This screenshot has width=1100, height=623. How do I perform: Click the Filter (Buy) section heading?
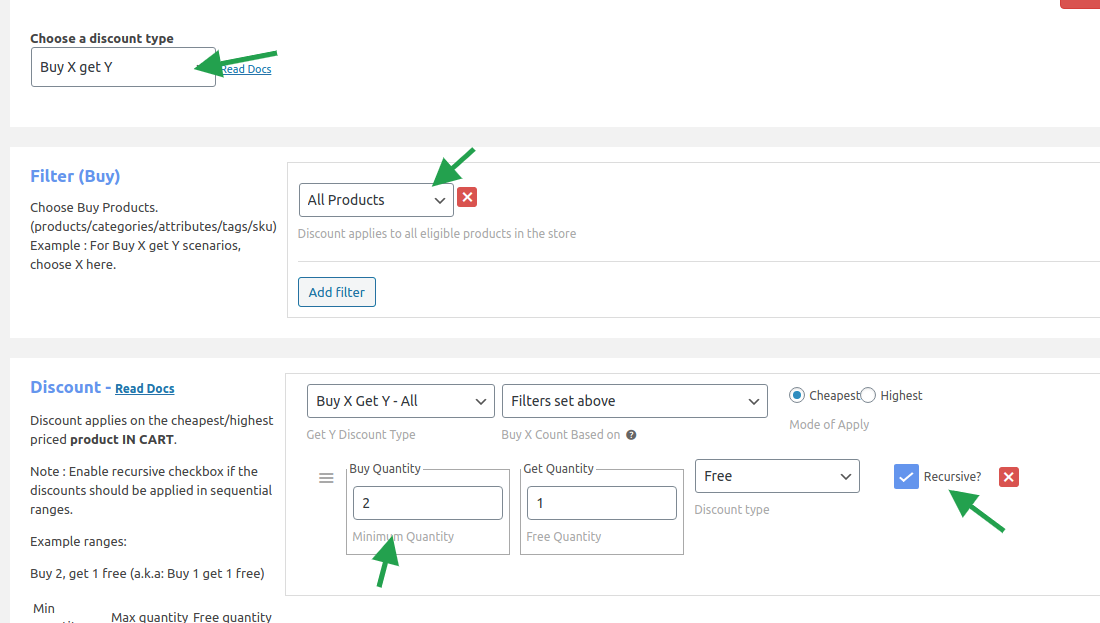coord(75,176)
